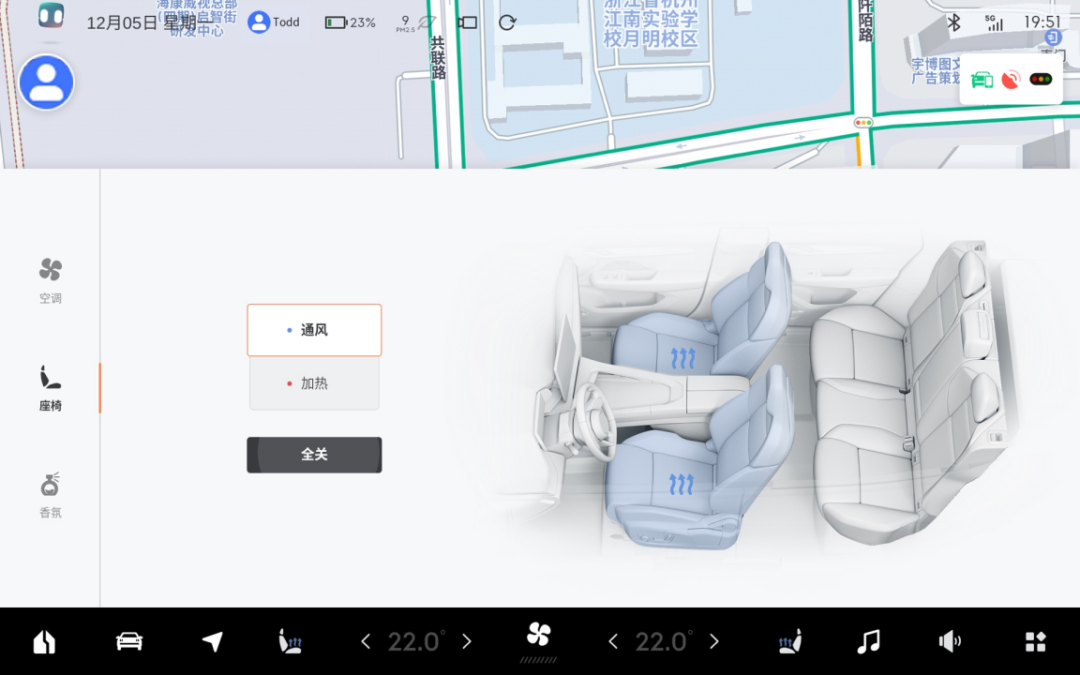Viewport: 1080px width, 675px height.
Task: Switch to 空调 air conditioning tab
Action: pyautogui.click(x=50, y=280)
